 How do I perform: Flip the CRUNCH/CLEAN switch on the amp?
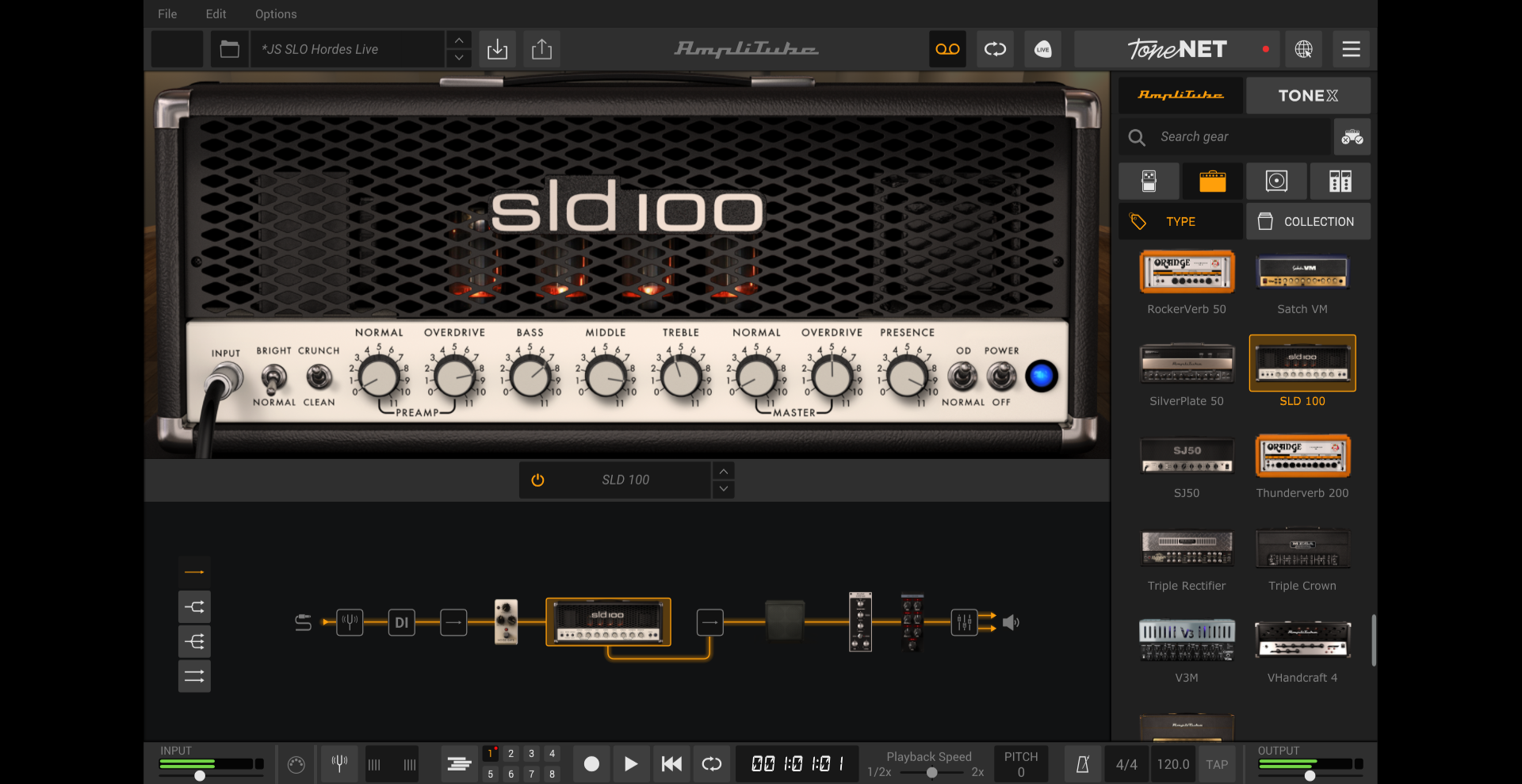coord(319,377)
